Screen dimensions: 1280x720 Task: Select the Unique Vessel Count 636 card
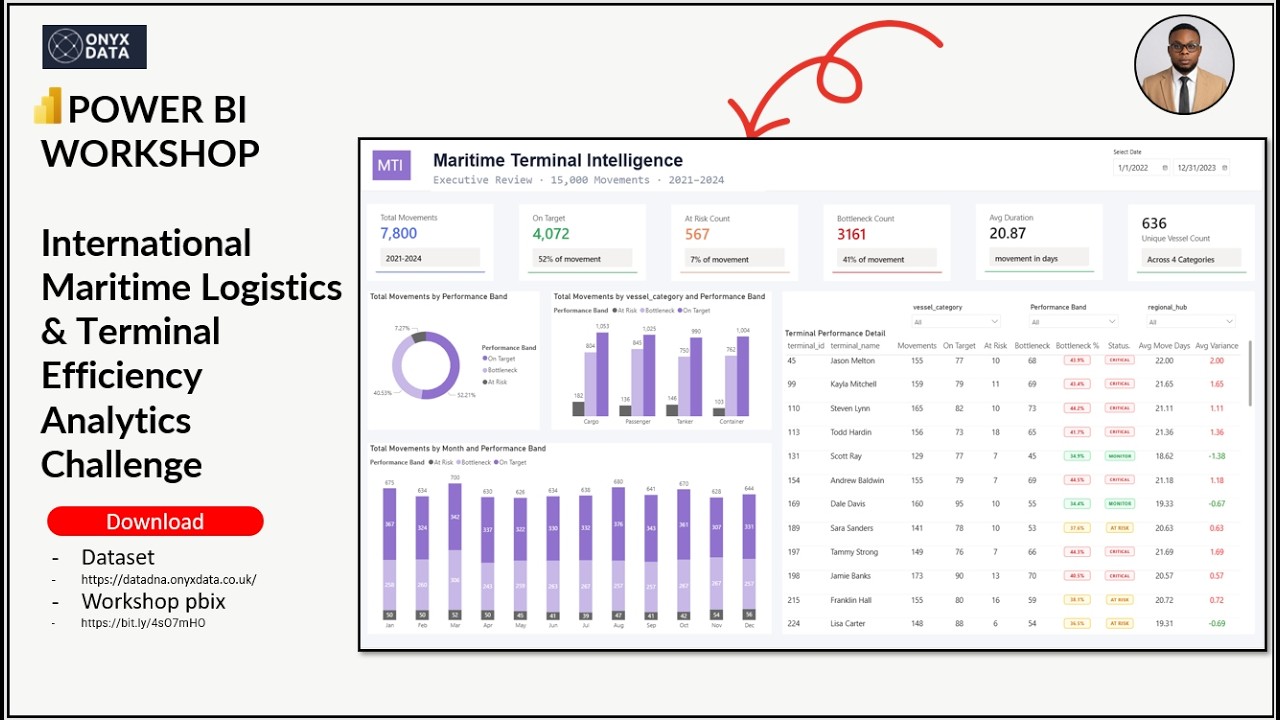[1191, 240]
